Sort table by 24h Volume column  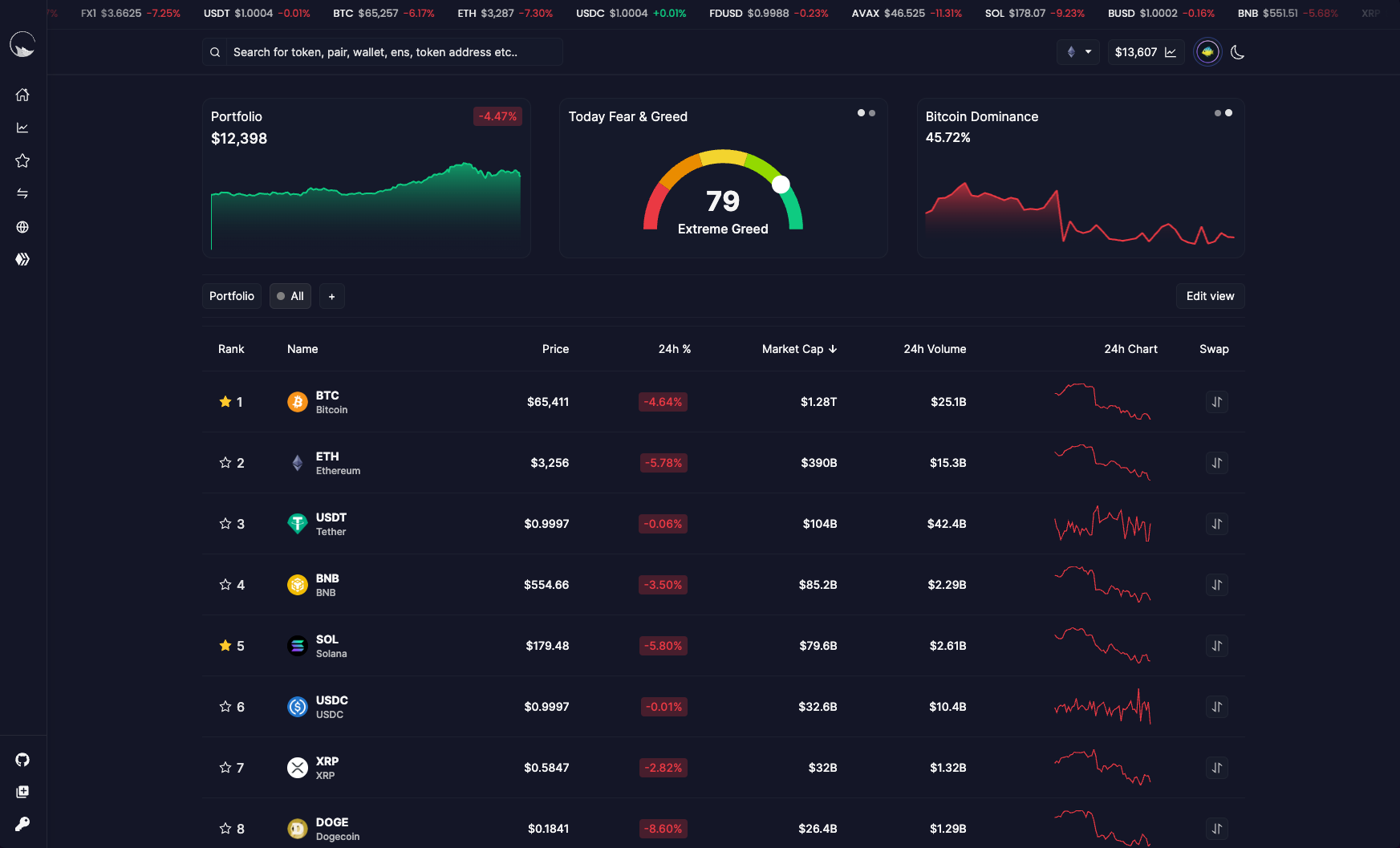(935, 349)
